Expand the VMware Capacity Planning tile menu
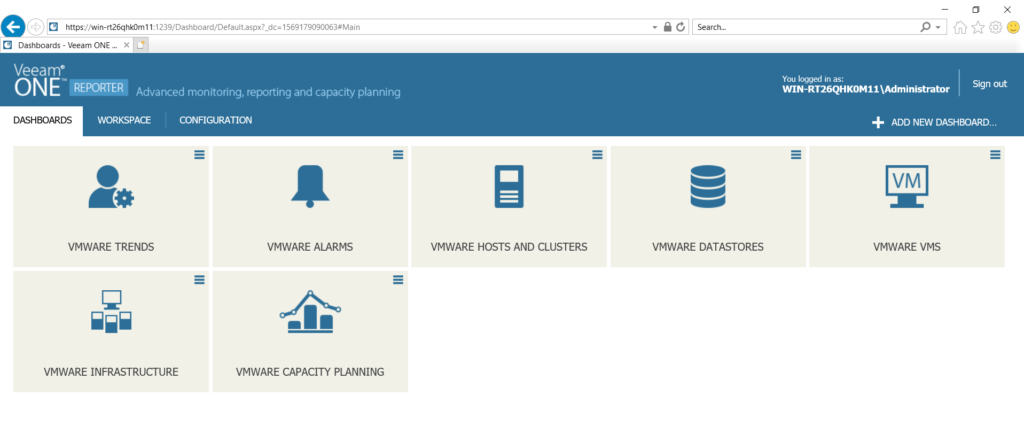Image resolution: width=1024 pixels, height=426 pixels. (398, 279)
